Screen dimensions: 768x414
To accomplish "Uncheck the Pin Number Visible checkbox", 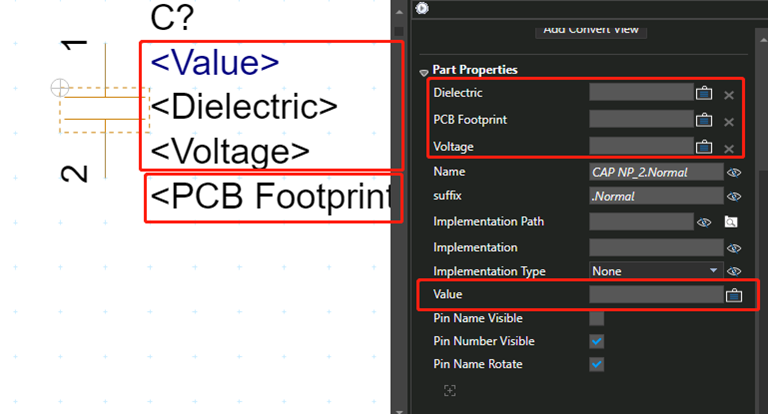I will pos(597,341).
